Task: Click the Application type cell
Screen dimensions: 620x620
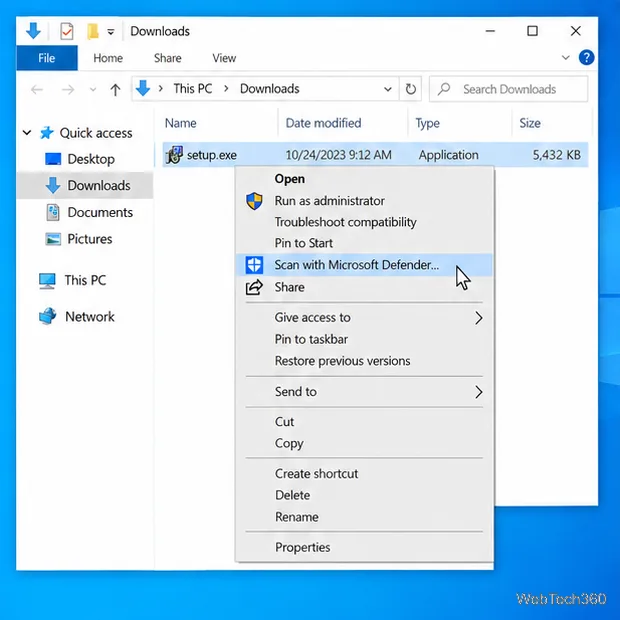Action: [x=448, y=155]
